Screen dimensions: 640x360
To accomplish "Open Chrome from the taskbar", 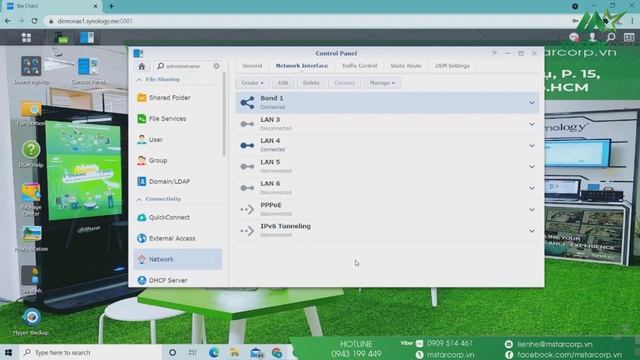I will click(277, 353).
